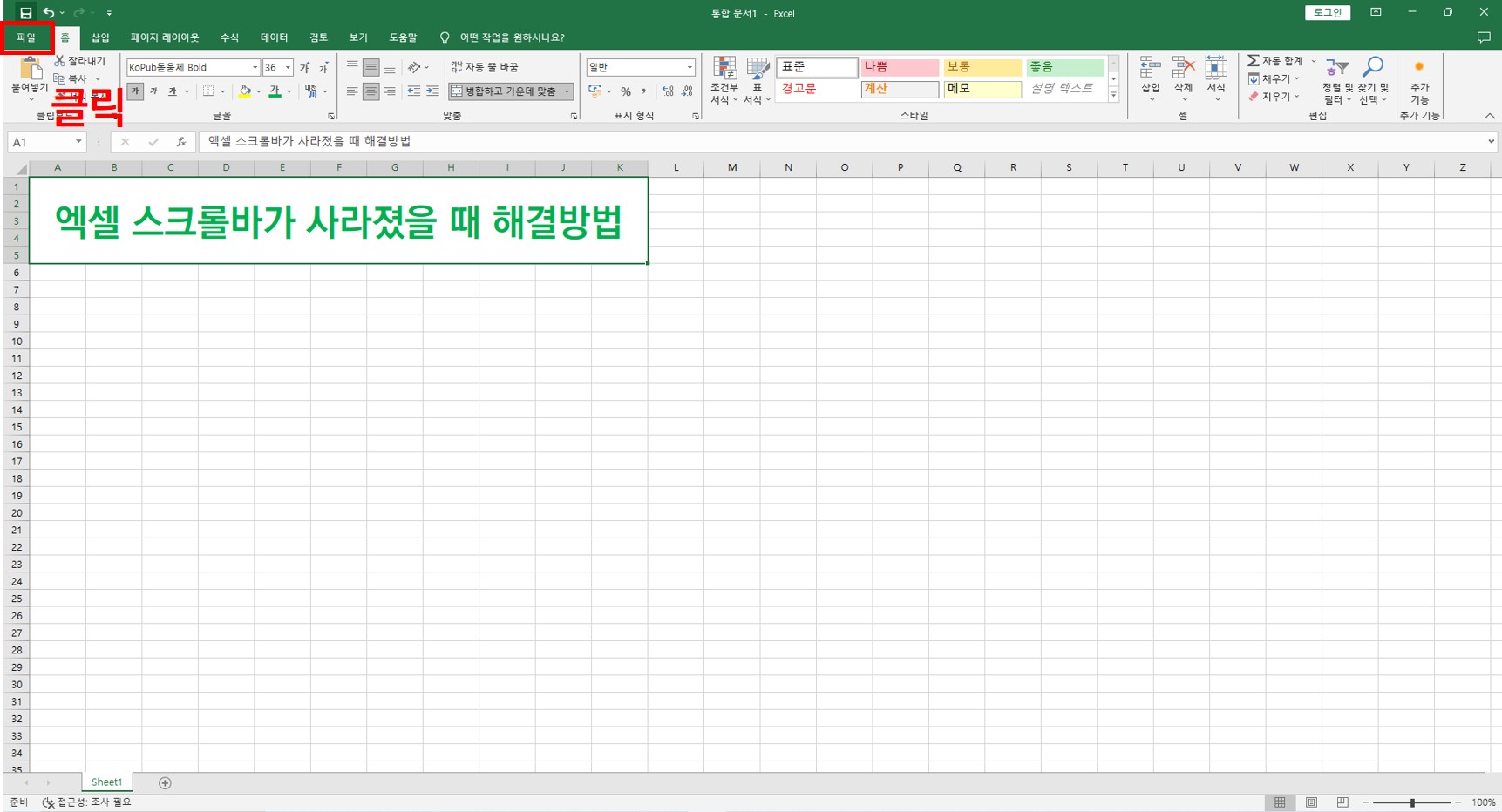Click decrease decimal icon
This screenshot has width=1502, height=812.
(687, 91)
